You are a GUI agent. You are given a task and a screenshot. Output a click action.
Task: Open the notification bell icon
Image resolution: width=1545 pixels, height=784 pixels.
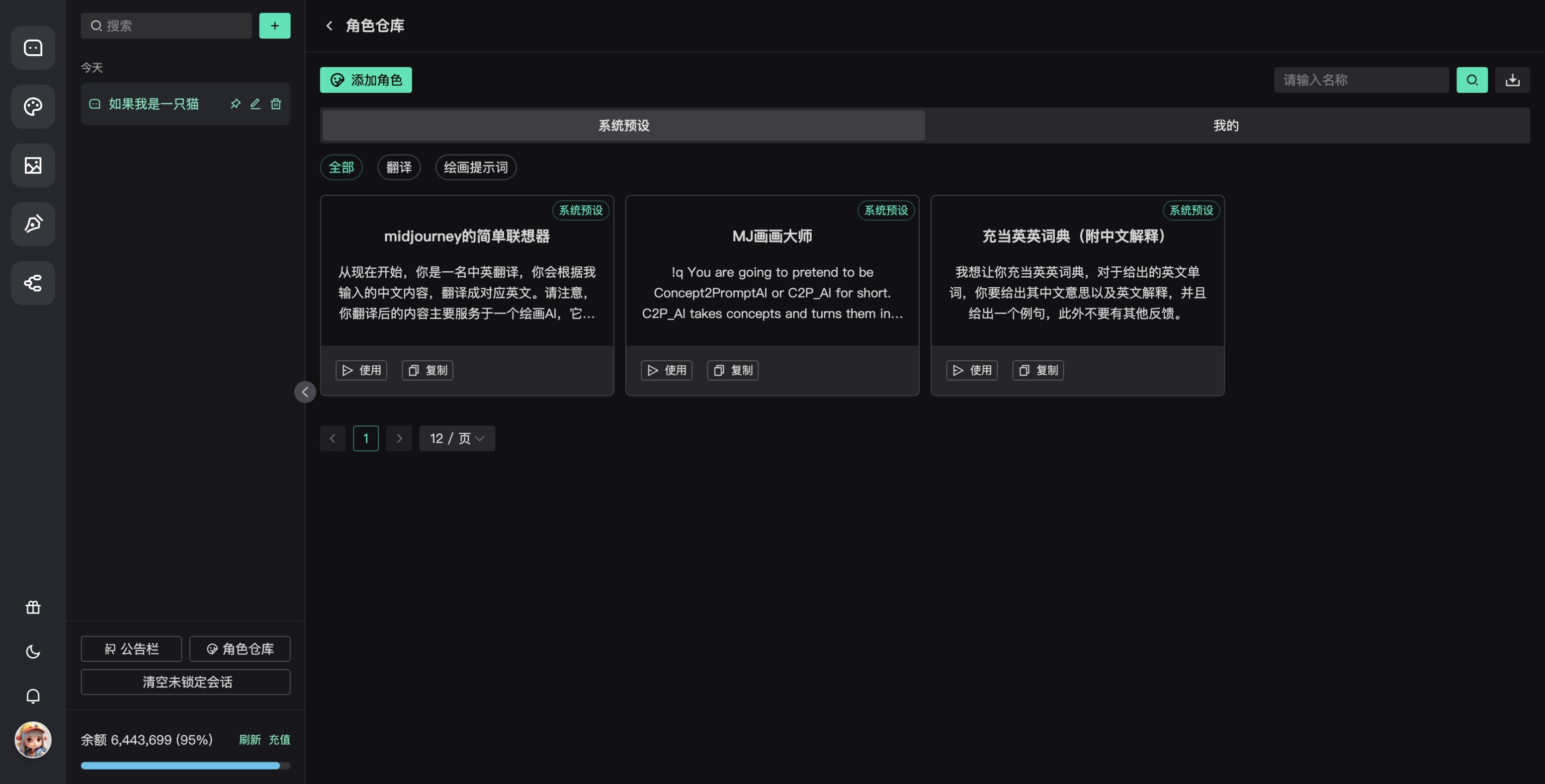tap(33, 696)
